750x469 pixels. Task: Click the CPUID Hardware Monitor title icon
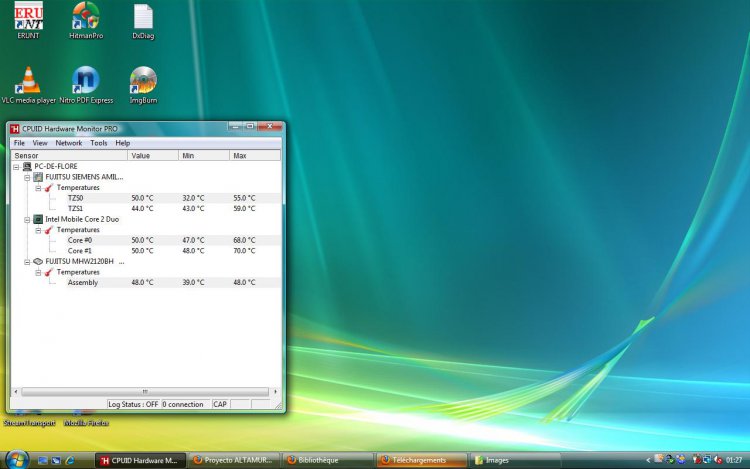coord(15,129)
